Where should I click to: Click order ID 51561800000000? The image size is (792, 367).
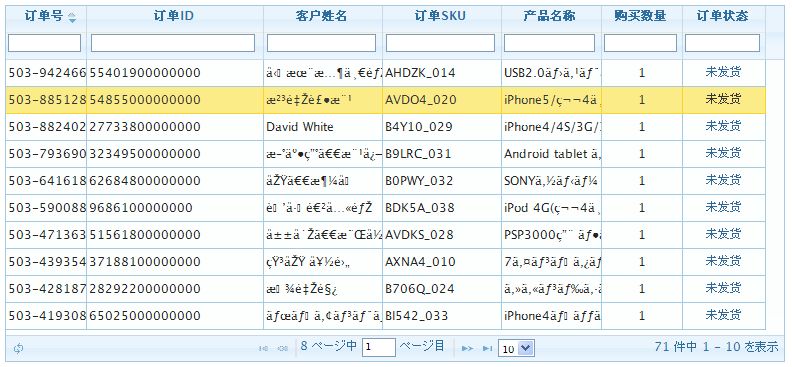pyautogui.click(x=145, y=235)
